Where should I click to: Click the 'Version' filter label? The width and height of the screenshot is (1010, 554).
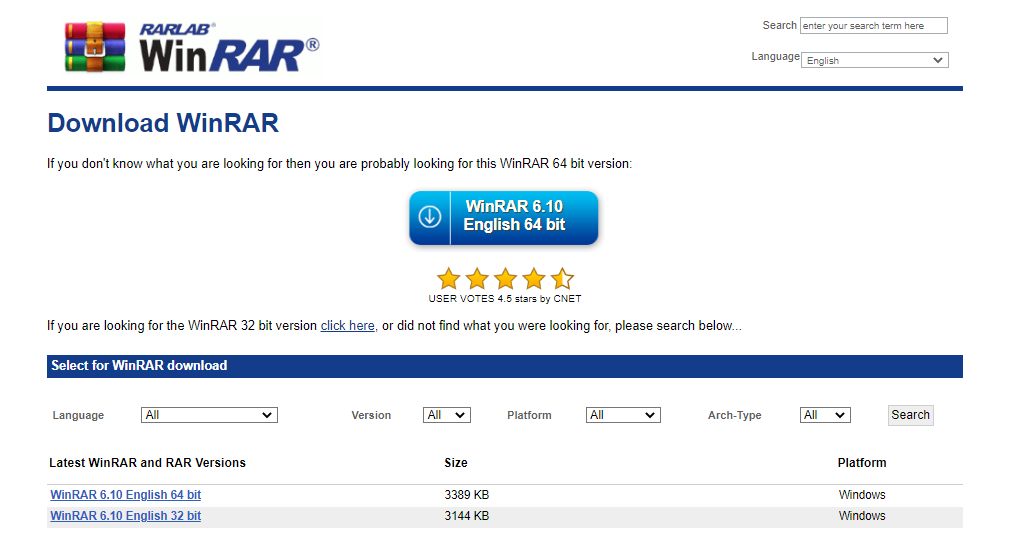pos(371,416)
